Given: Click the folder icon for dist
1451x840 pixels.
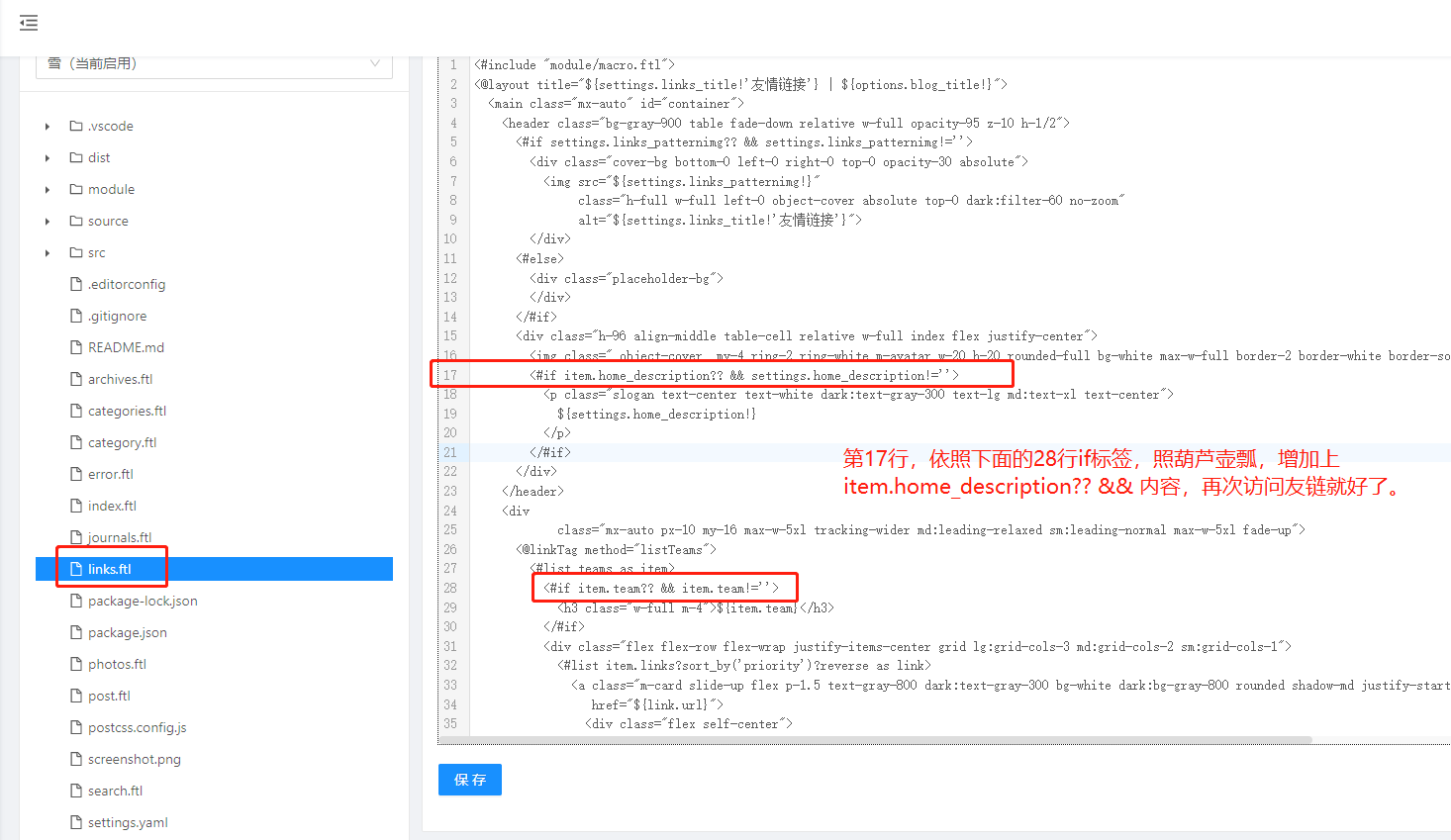Looking at the screenshot, I should pos(76,157).
